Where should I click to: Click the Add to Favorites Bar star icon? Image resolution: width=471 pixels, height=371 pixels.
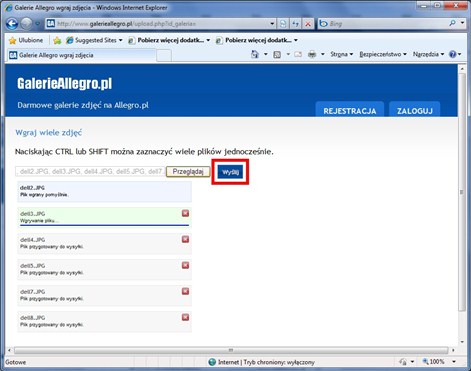(57, 40)
